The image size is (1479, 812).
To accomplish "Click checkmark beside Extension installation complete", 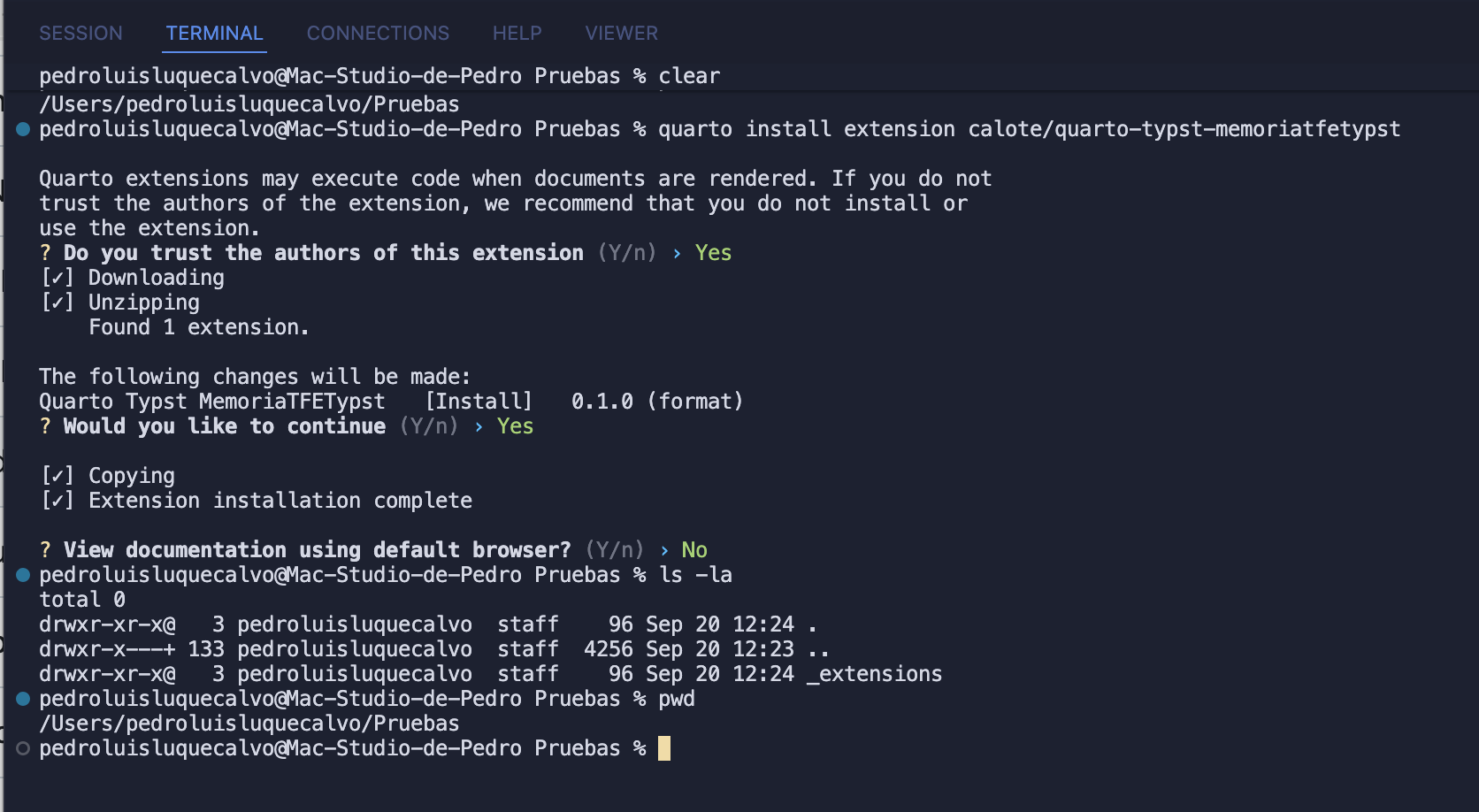I will pos(57,501).
